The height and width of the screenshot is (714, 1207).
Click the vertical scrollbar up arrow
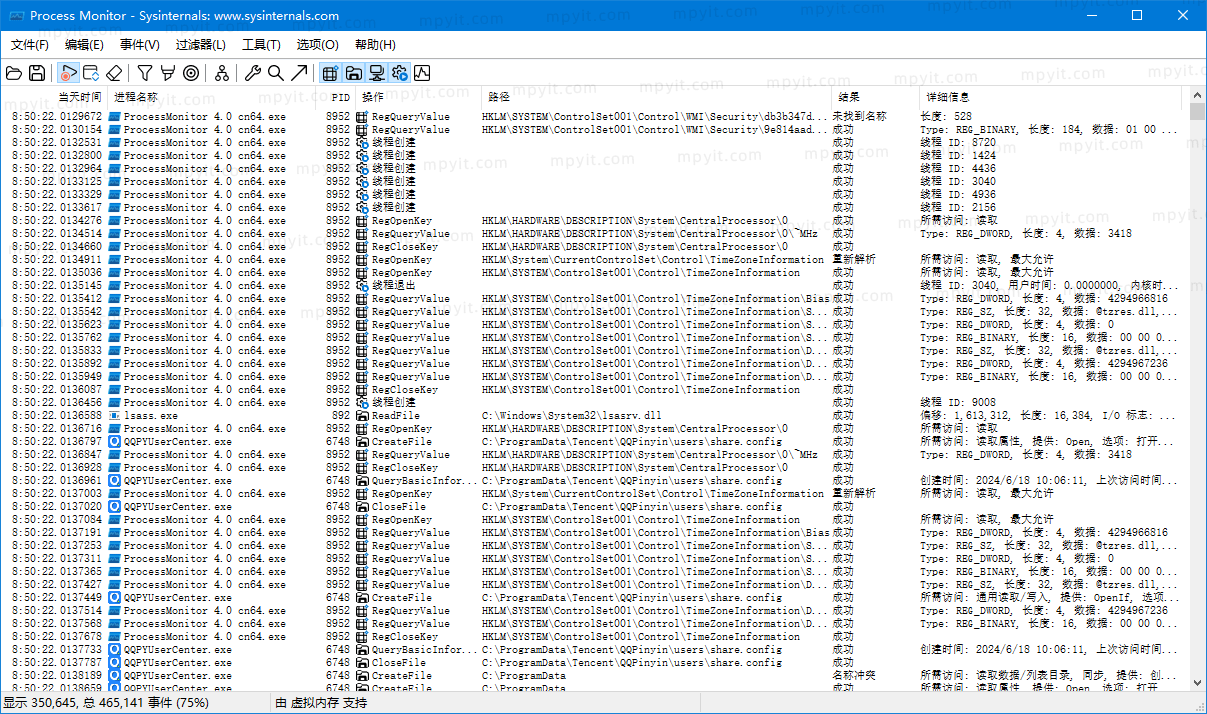[1198, 96]
